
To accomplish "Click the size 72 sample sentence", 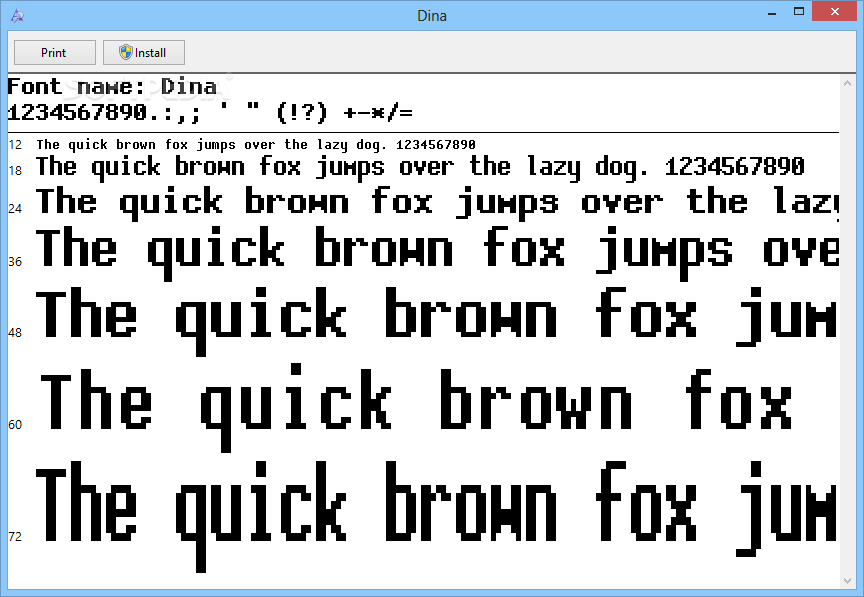I will click(x=437, y=516).
